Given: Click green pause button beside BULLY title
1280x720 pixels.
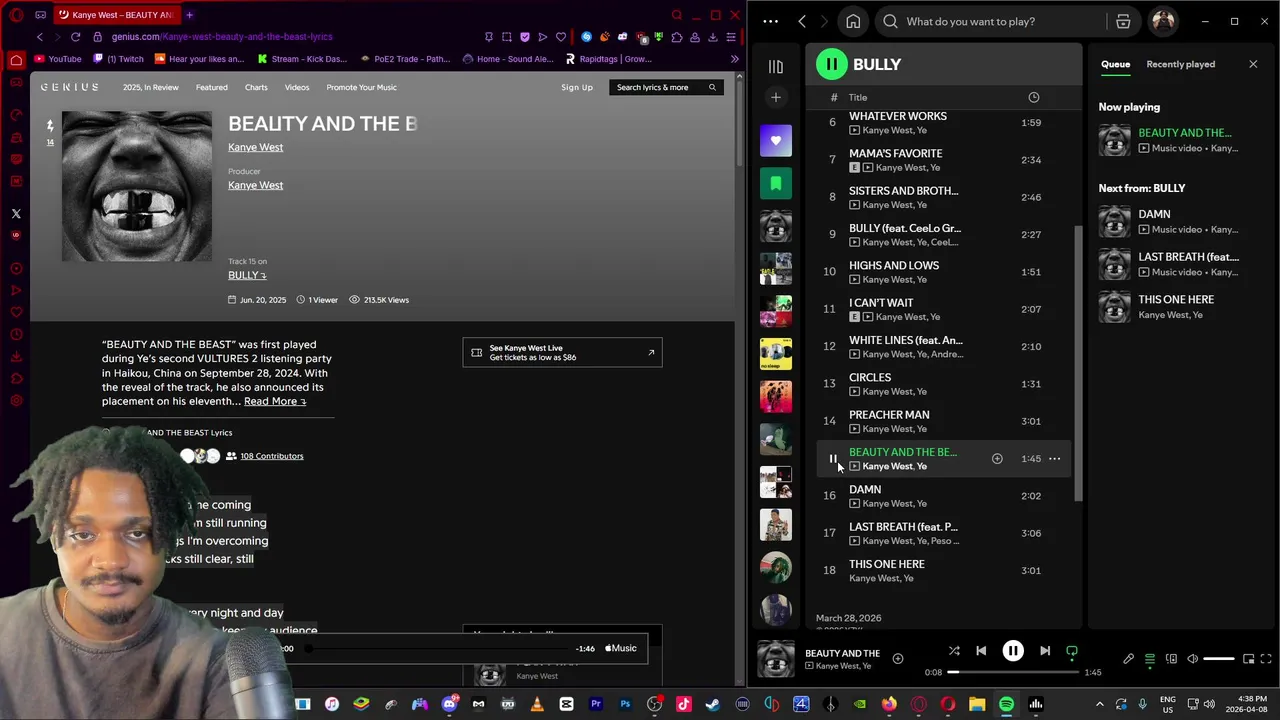Looking at the screenshot, I should (x=831, y=64).
